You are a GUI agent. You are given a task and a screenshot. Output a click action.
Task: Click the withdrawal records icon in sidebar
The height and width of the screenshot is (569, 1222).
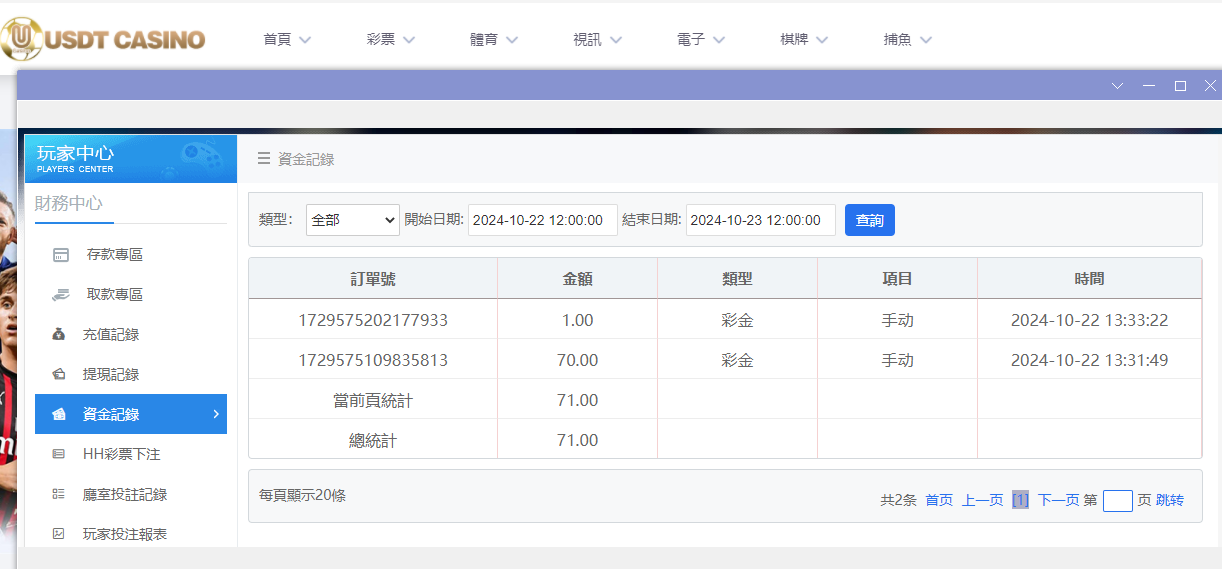coord(59,375)
